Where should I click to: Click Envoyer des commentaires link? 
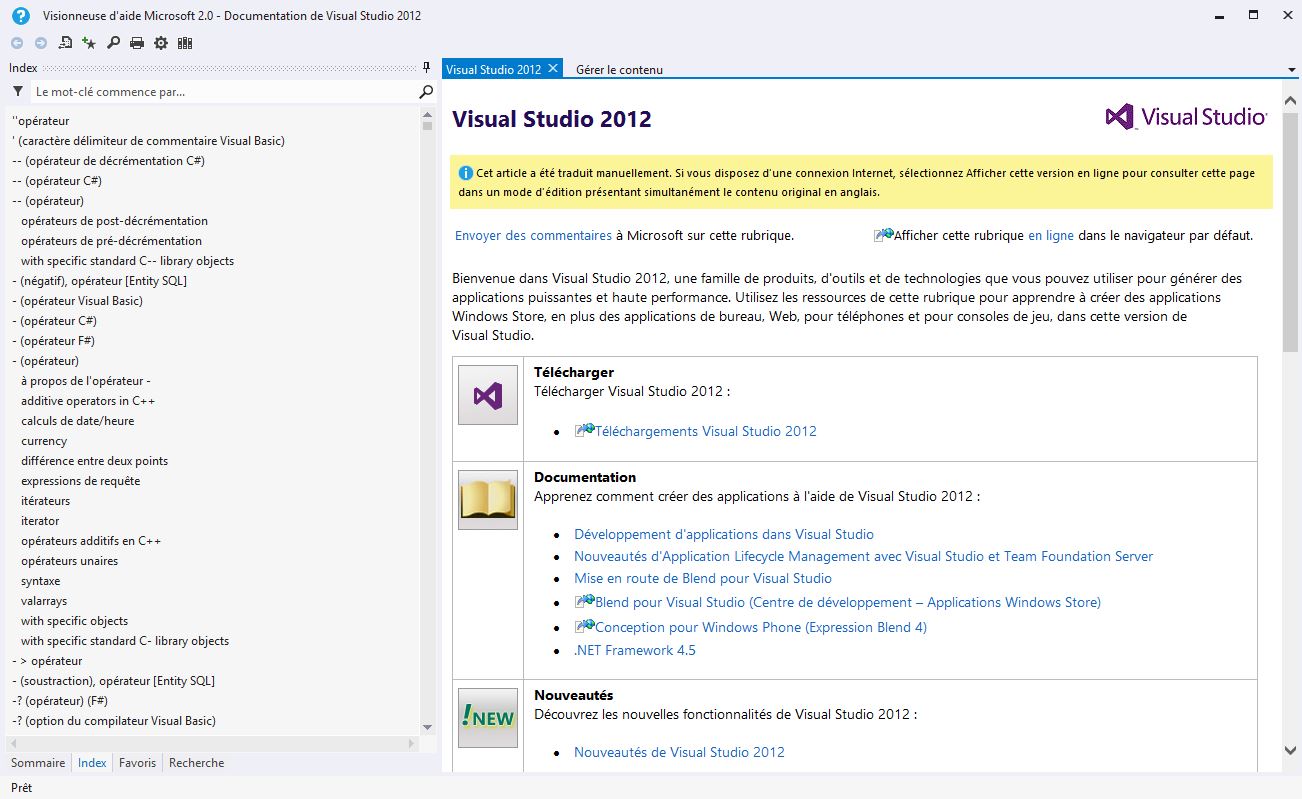[533, 236]
